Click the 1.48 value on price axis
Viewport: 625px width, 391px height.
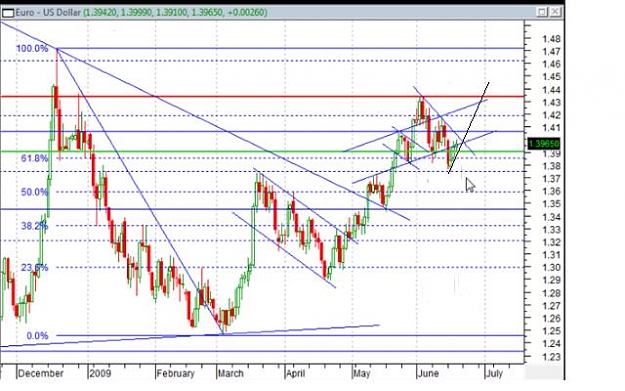click(x=551, y=39)
